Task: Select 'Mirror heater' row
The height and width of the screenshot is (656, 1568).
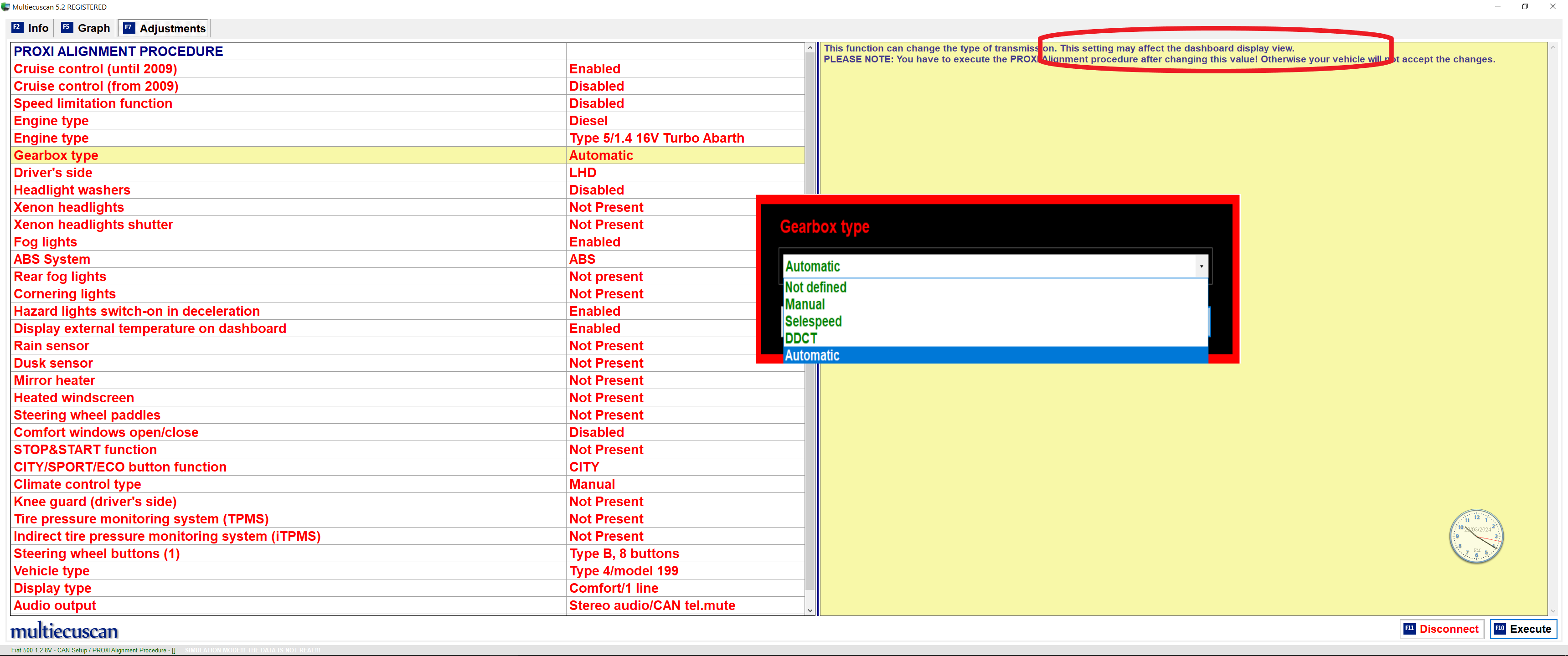Action: 407,380
